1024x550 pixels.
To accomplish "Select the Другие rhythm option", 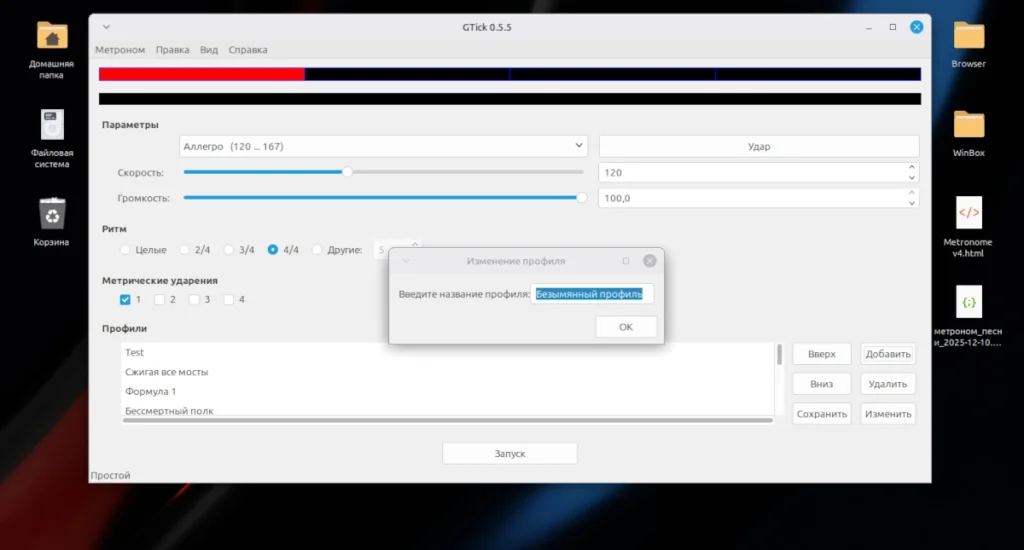I will coord(317,250).
